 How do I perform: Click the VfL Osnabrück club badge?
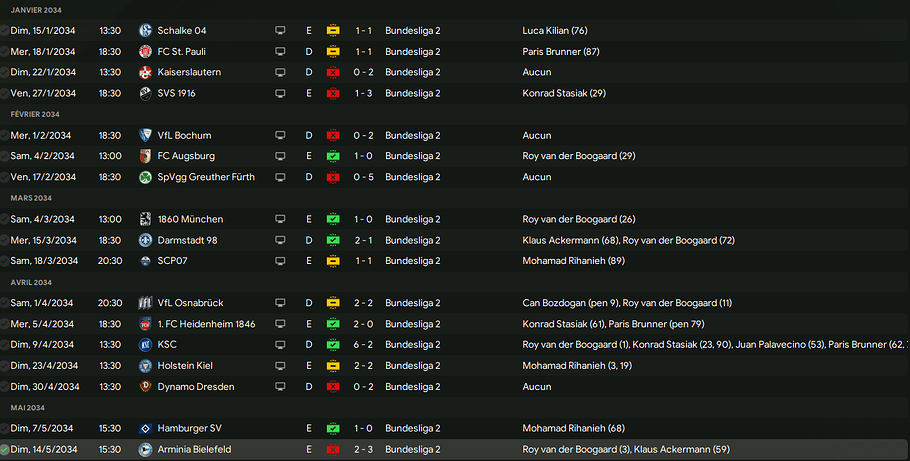point(146,303)
